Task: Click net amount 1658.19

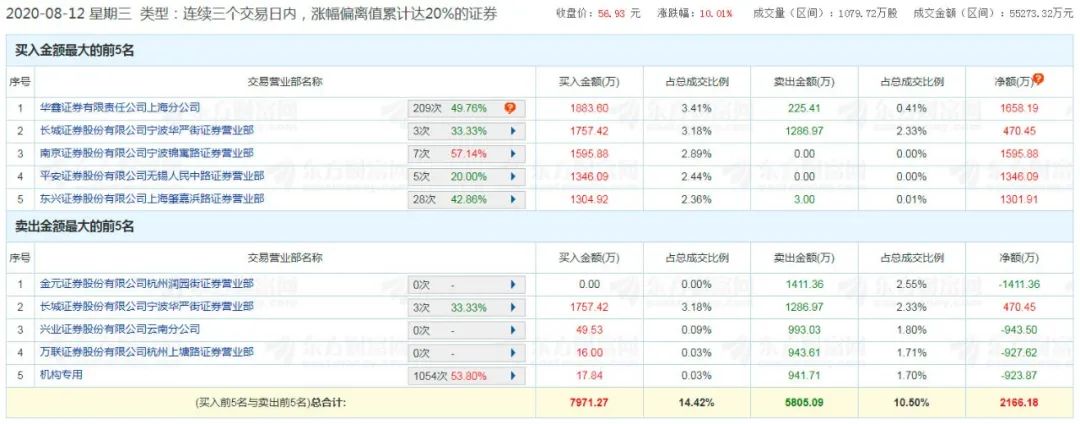Action: tap(1019, 108)
